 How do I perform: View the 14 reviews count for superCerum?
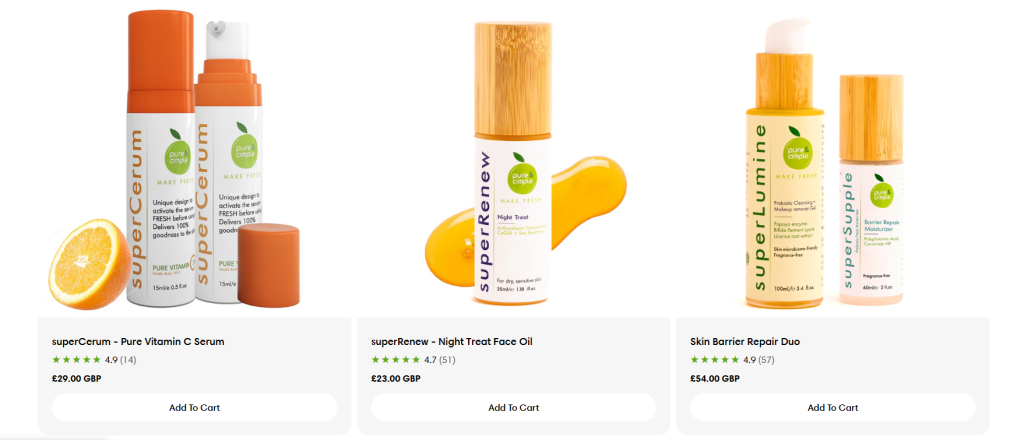[128, 360]
